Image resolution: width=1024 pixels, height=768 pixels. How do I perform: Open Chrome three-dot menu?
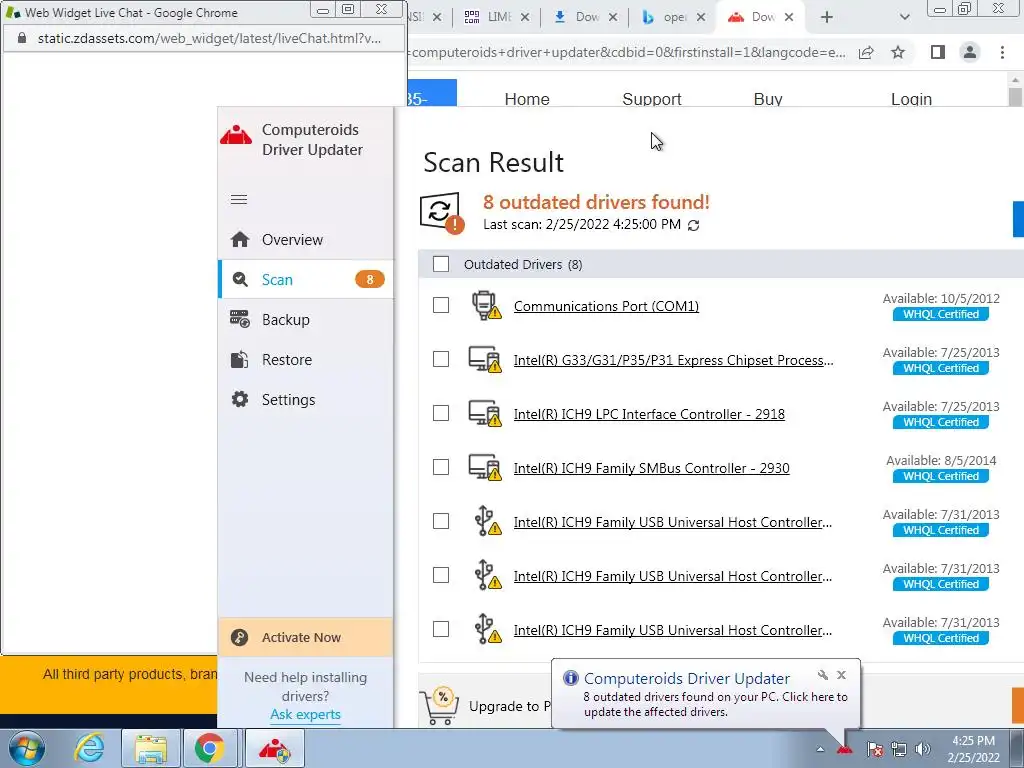pos(1002,52)
